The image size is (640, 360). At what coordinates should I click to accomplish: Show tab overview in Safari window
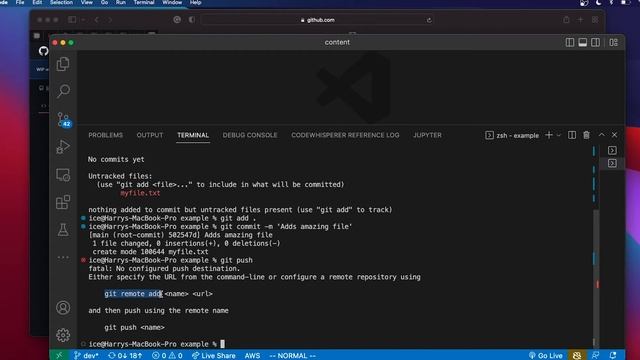coord(595,20)
